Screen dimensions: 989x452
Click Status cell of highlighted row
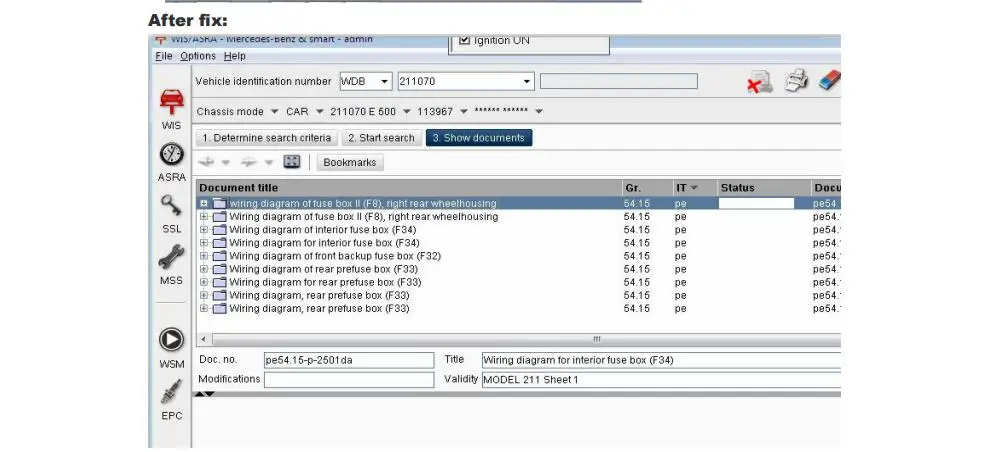coord(756,204)
